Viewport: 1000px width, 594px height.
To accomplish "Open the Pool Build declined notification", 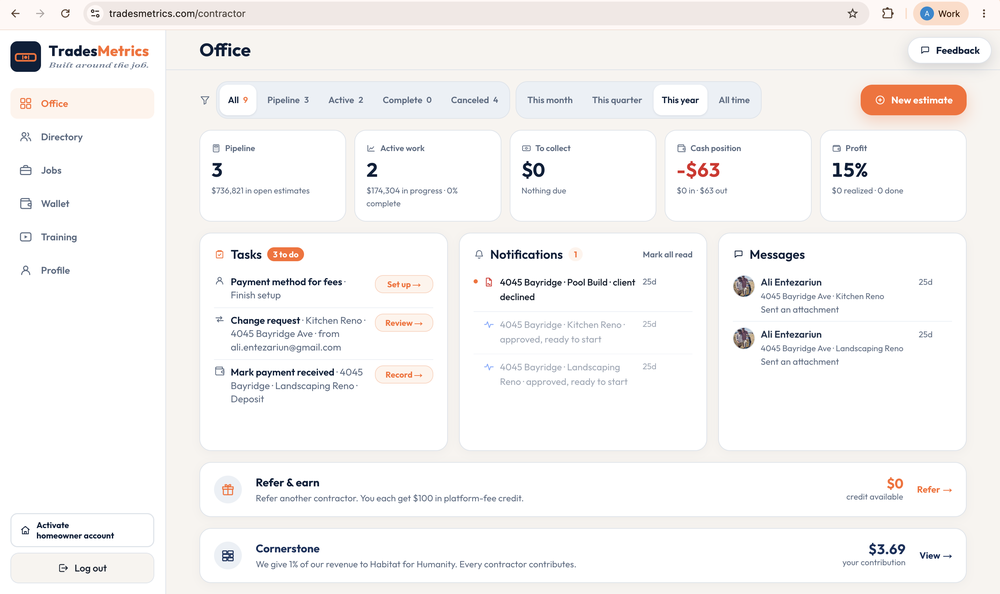I will (582, 289).
